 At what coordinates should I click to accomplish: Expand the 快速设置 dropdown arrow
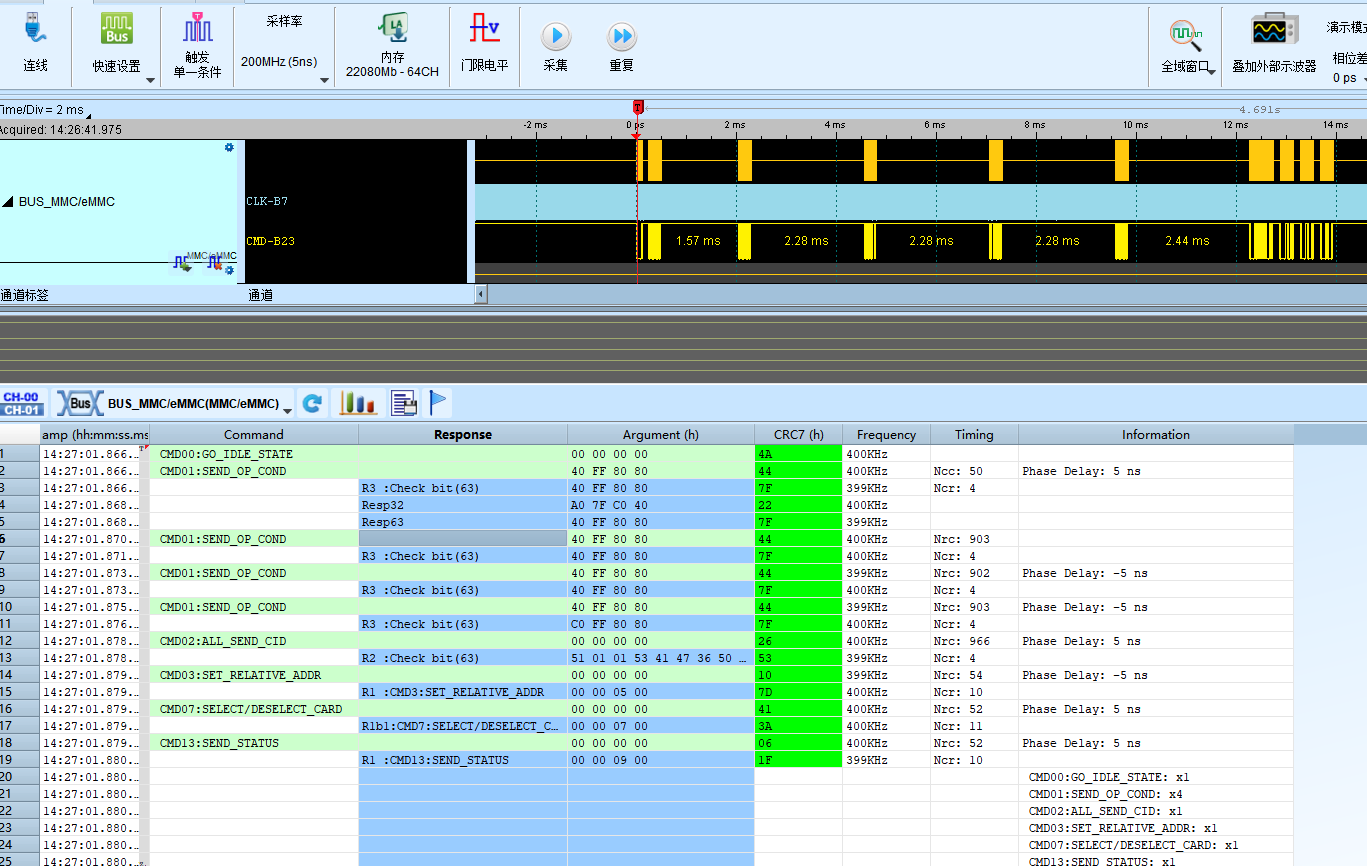(x=150, y=80)
